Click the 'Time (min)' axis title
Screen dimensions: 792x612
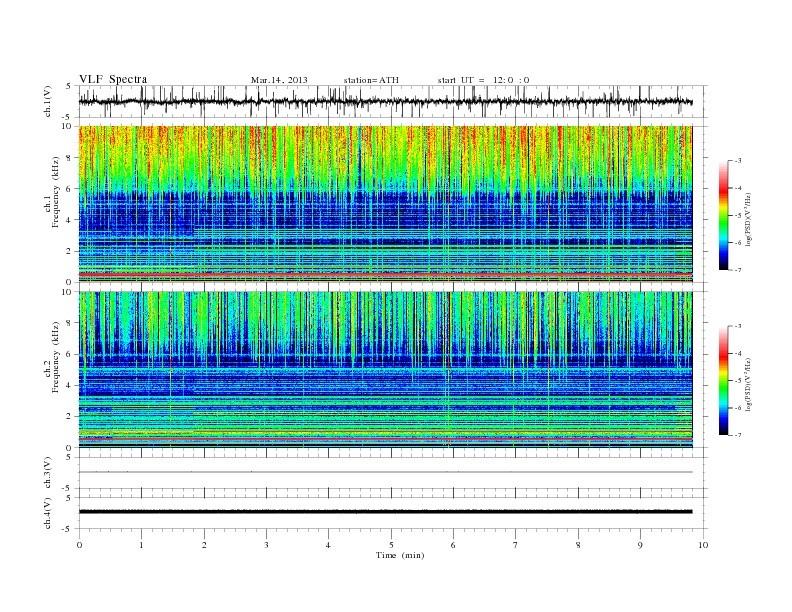pyautogui.click(x=400, y=555)
